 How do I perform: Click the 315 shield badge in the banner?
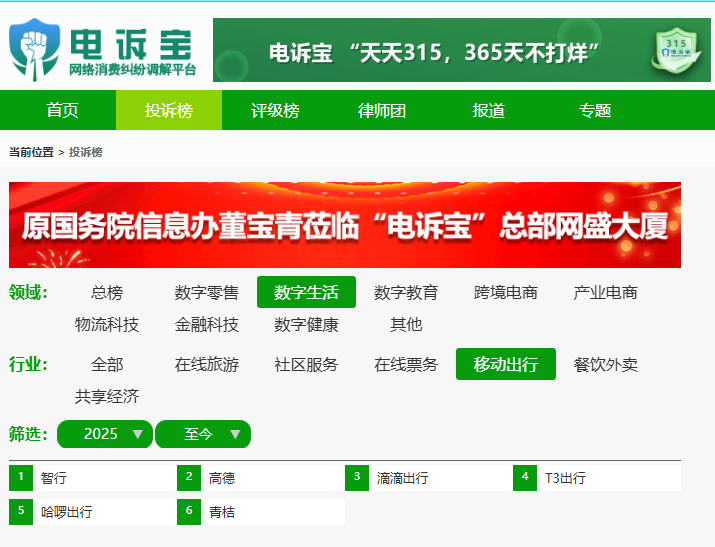click(676, 51)
